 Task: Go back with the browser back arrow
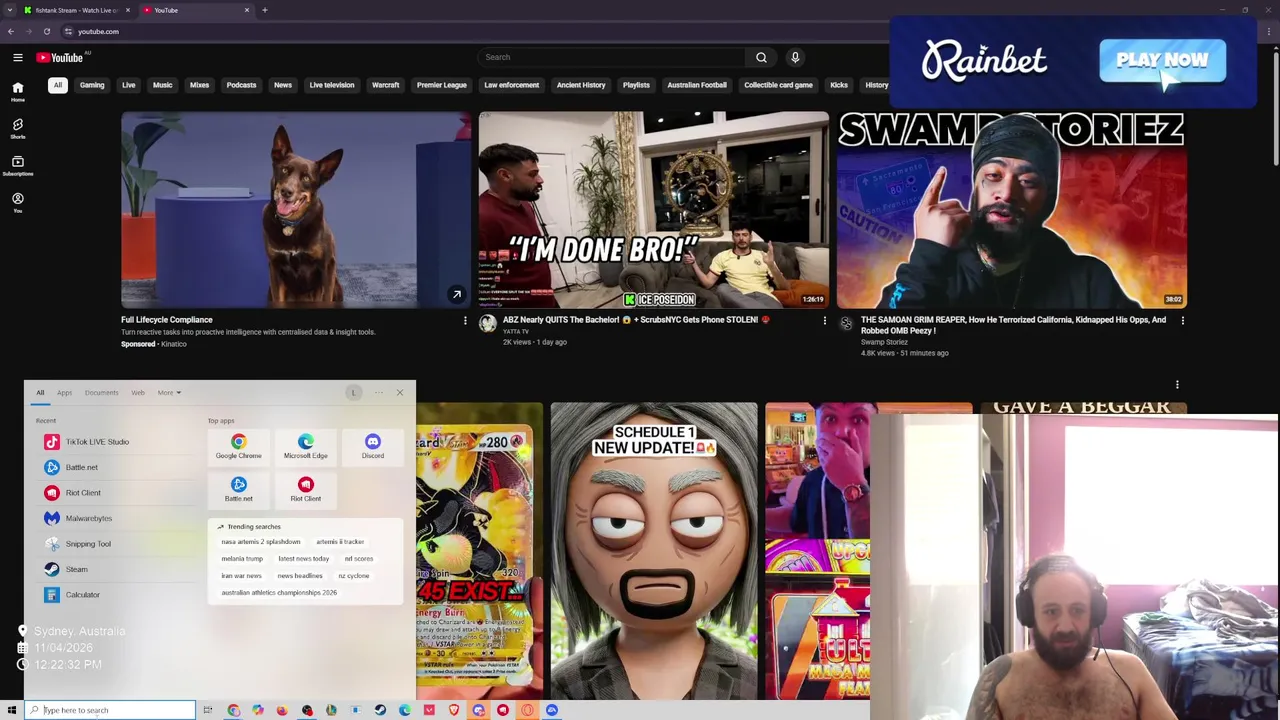click(11, 31)
